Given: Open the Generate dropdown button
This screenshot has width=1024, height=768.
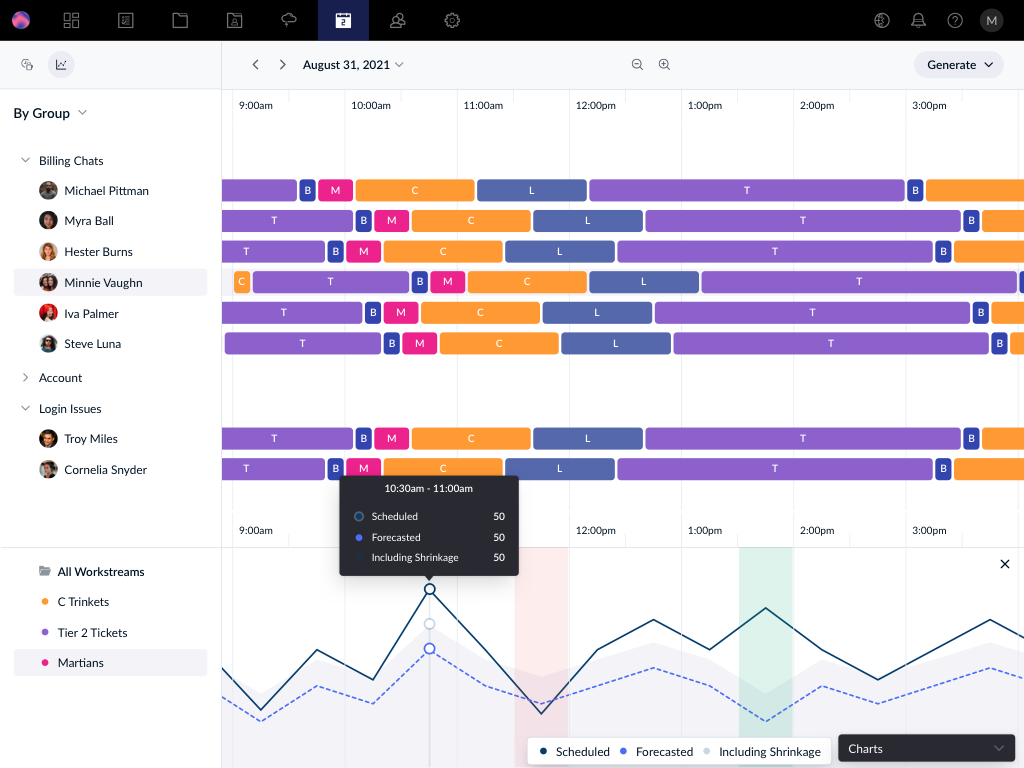Looking at the screenshot, I should 959,65.
